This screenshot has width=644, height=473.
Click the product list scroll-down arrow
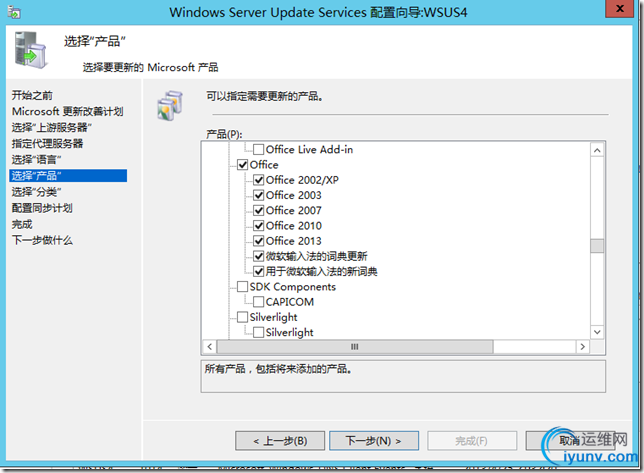click(597, 332)
